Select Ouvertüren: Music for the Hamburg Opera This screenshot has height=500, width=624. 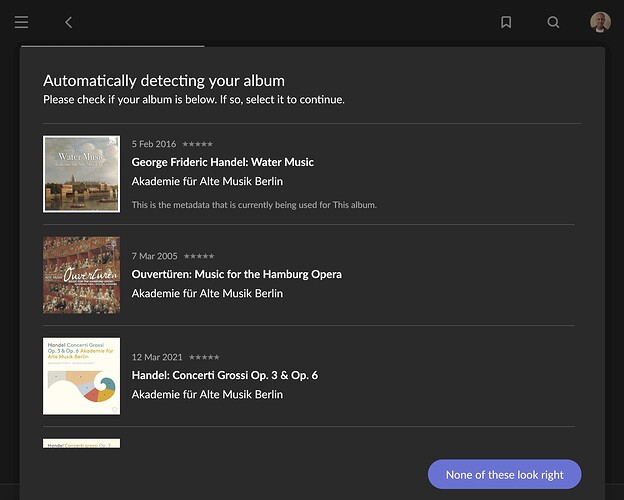pos(236,274)
